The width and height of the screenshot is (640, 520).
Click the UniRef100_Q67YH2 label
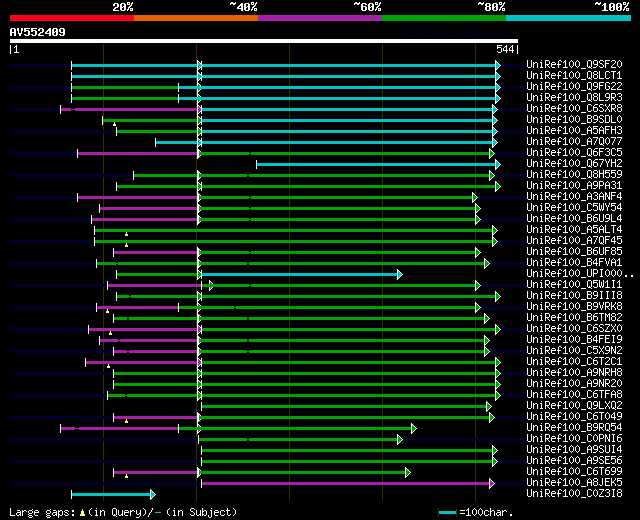pos(574,164)
